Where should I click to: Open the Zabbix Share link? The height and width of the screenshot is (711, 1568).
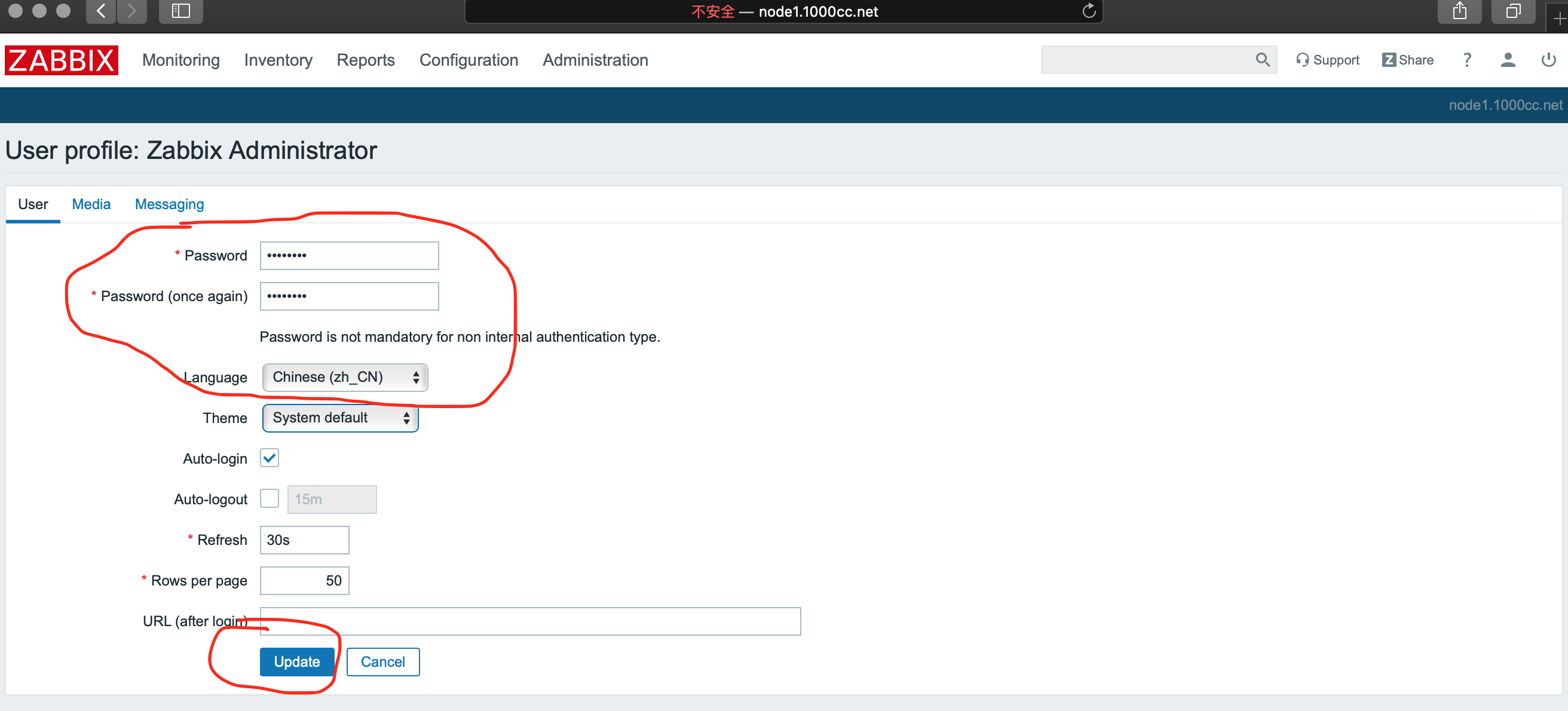coord(1407,60)
